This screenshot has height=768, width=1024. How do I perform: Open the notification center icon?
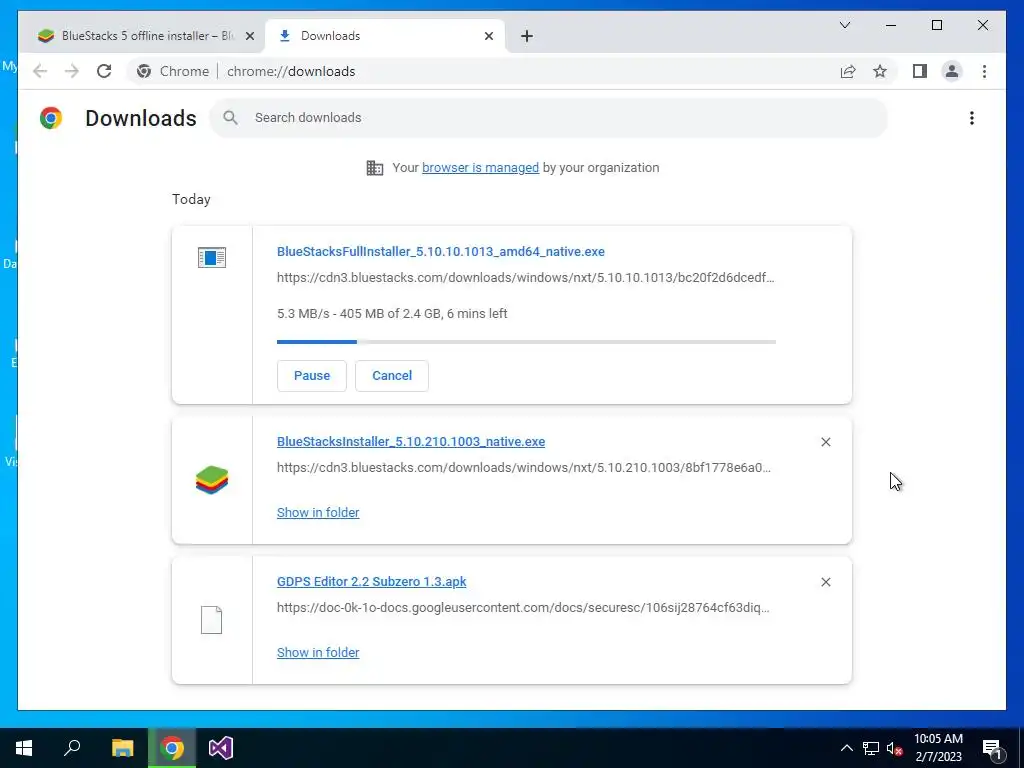pos(992,748)
